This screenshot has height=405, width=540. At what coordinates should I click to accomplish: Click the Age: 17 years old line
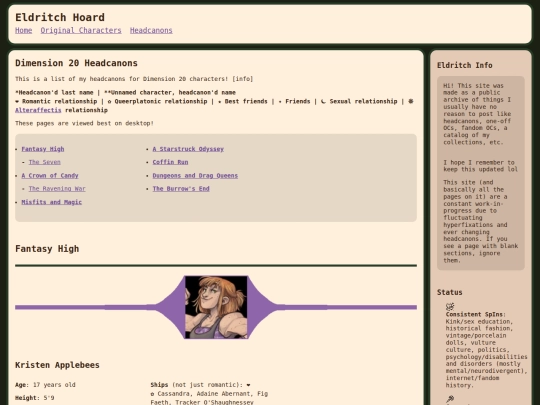coord(45,385)
